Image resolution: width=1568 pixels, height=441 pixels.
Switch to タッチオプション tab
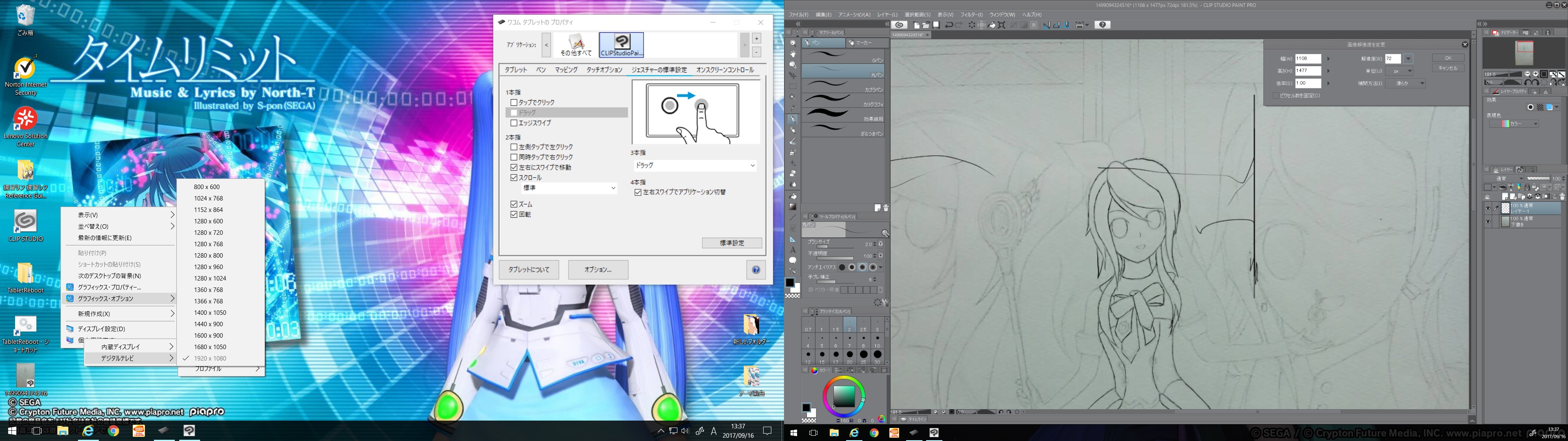click(604, 70)
